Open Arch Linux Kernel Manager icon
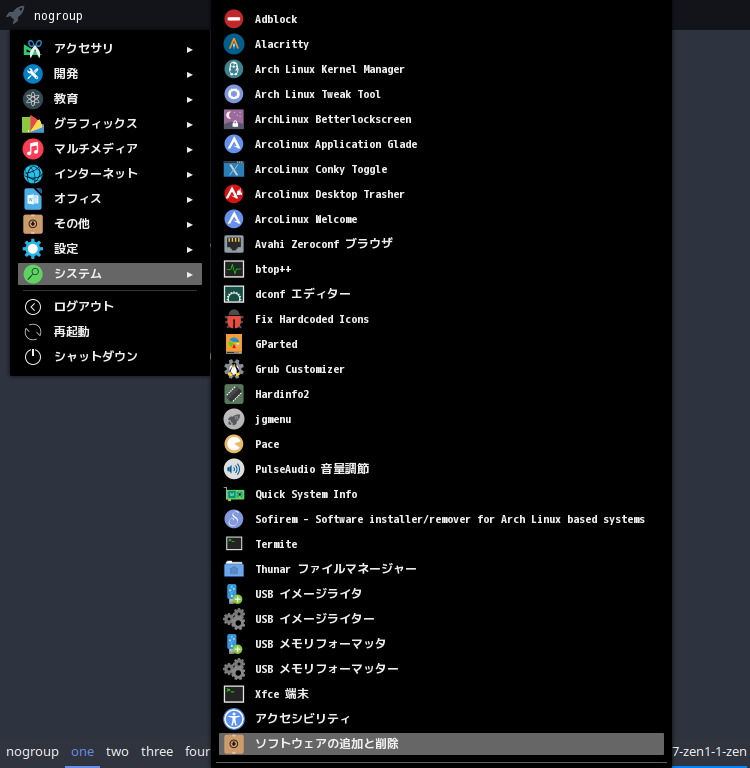 pos(234,69)
